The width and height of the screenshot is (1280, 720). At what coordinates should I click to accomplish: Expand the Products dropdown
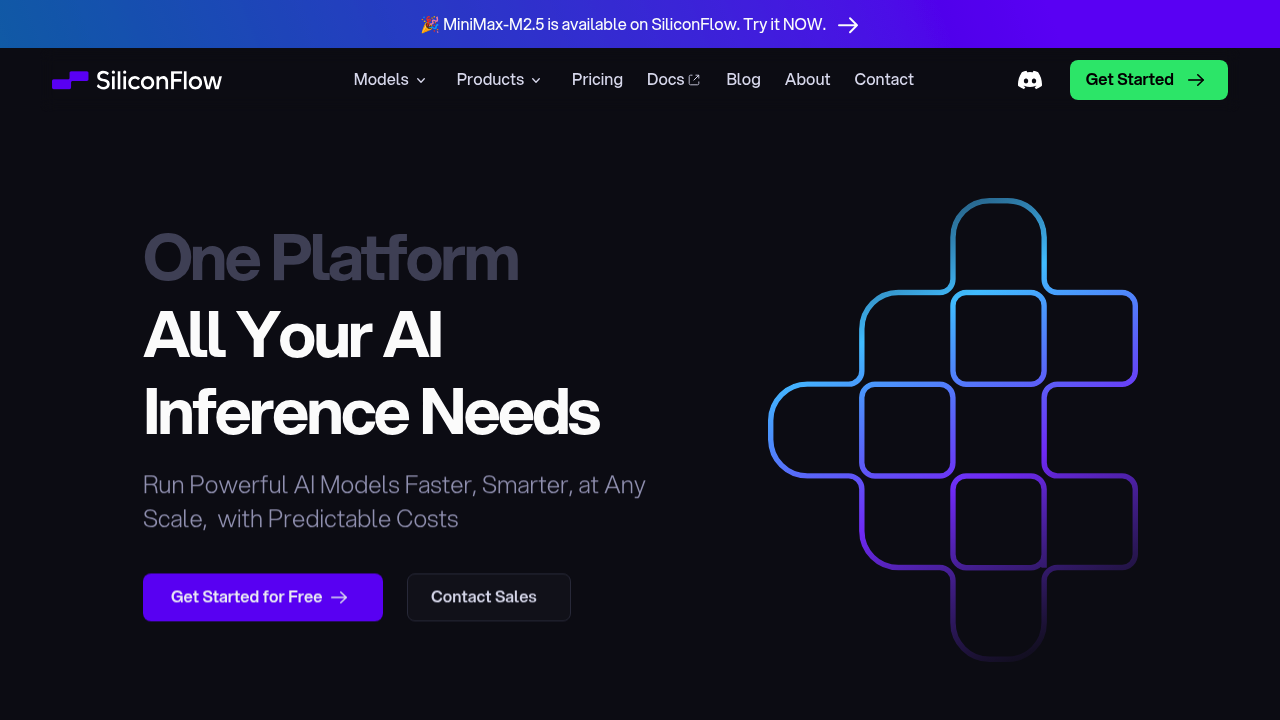(498, 79)
